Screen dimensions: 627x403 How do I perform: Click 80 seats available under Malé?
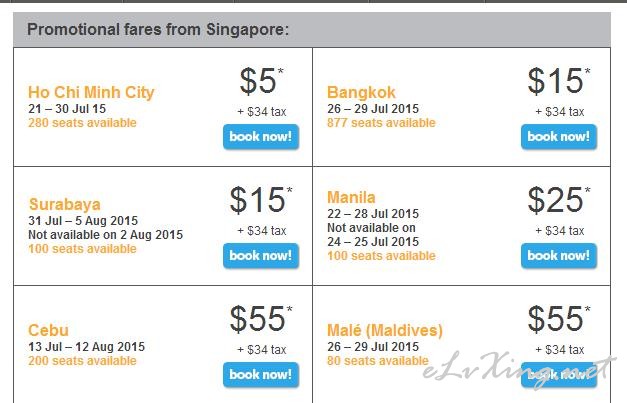[x=377, y=361]
